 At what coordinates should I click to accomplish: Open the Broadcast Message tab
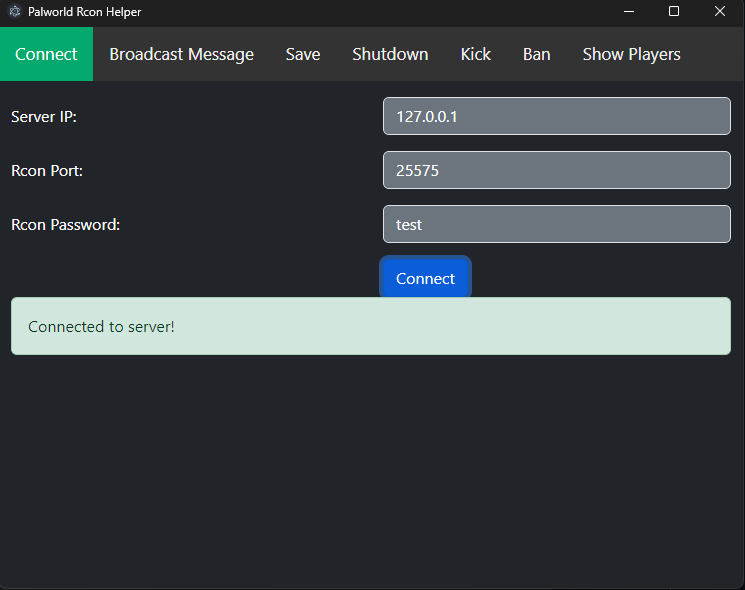coord(181,54)
